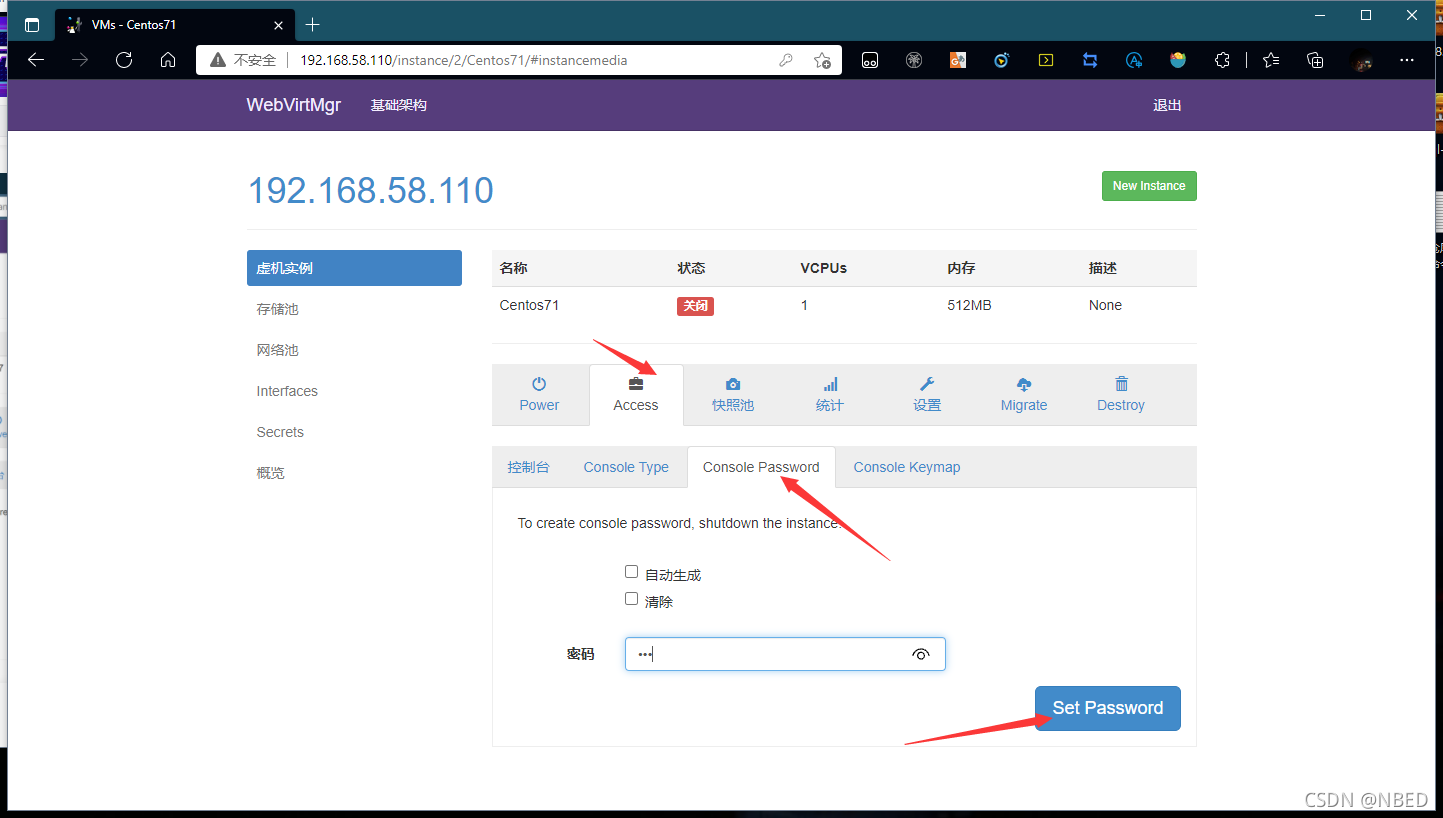The image size is (1443, 818).
Task: Switch to the 统计 statistics tab
Action: click(830, 395)
